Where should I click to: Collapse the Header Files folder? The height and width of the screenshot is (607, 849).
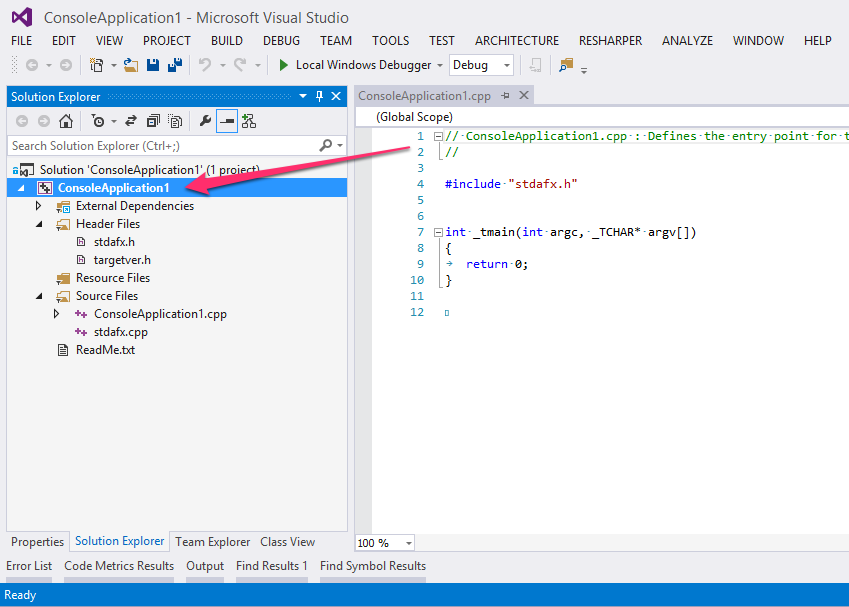[x=39, y=224]
